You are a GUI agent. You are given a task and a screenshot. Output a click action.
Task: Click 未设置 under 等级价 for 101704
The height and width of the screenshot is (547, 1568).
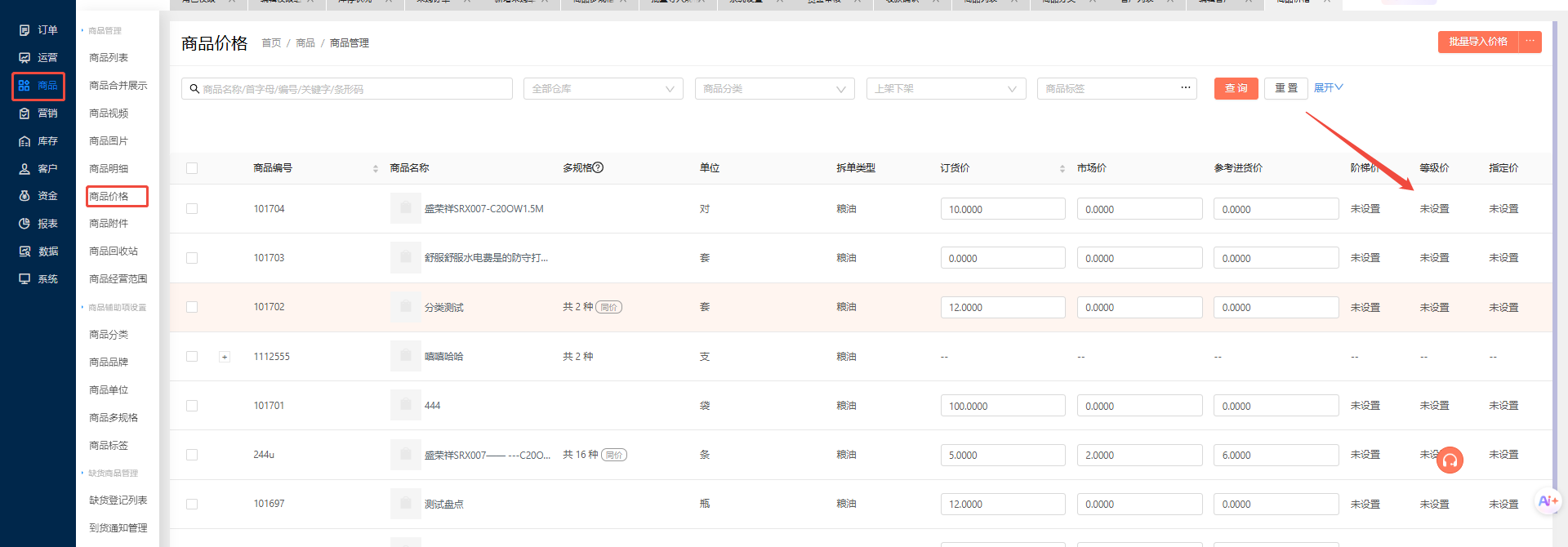[x=1434, y=209]
